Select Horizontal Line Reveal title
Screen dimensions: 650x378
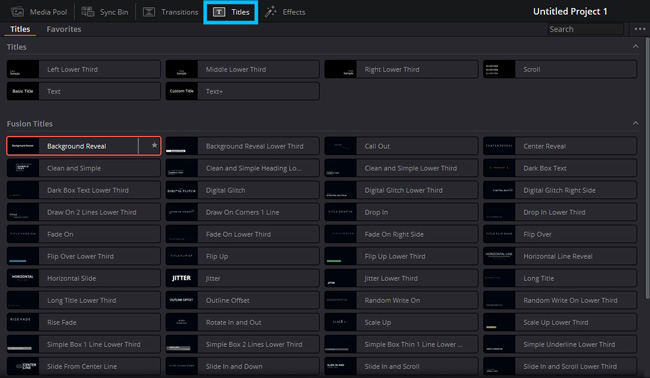(x=560, y=256)
